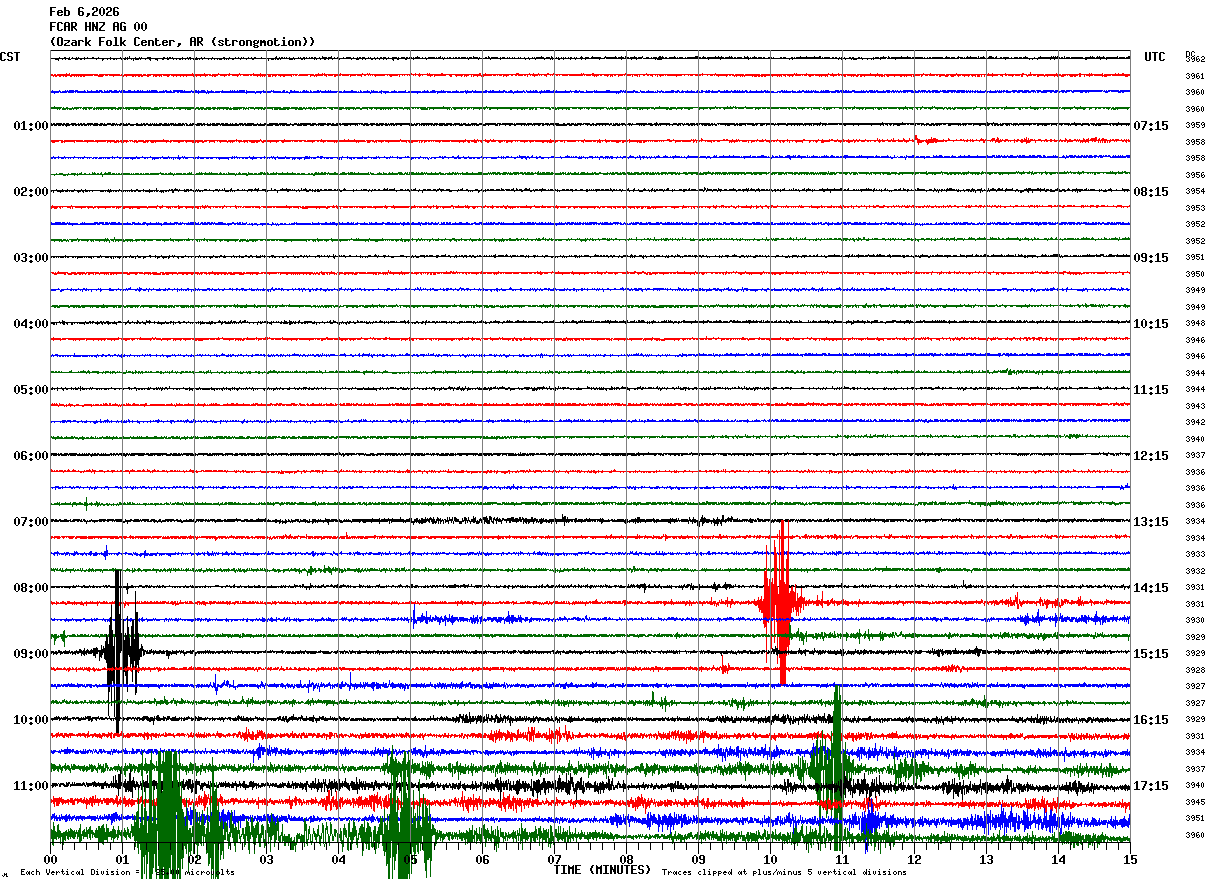Screen dimensions: 1210x886
Task: Click the 'CST' time zone label
Action: (10, 57)
